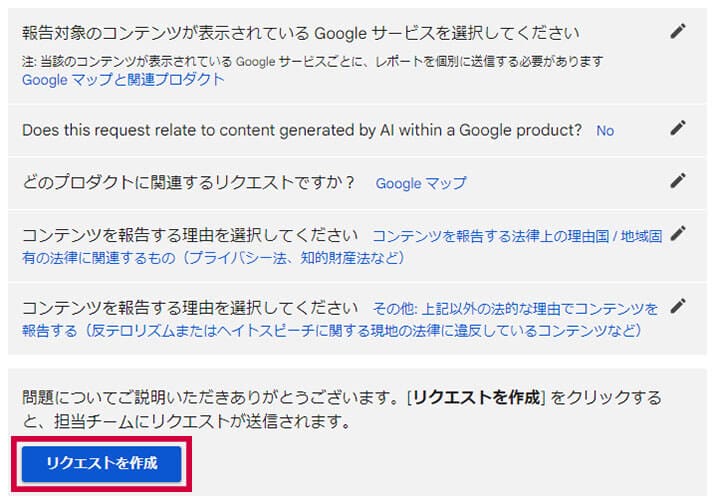Click the コンテンツを報告する法律上の理由 answer text

point(516,237)
